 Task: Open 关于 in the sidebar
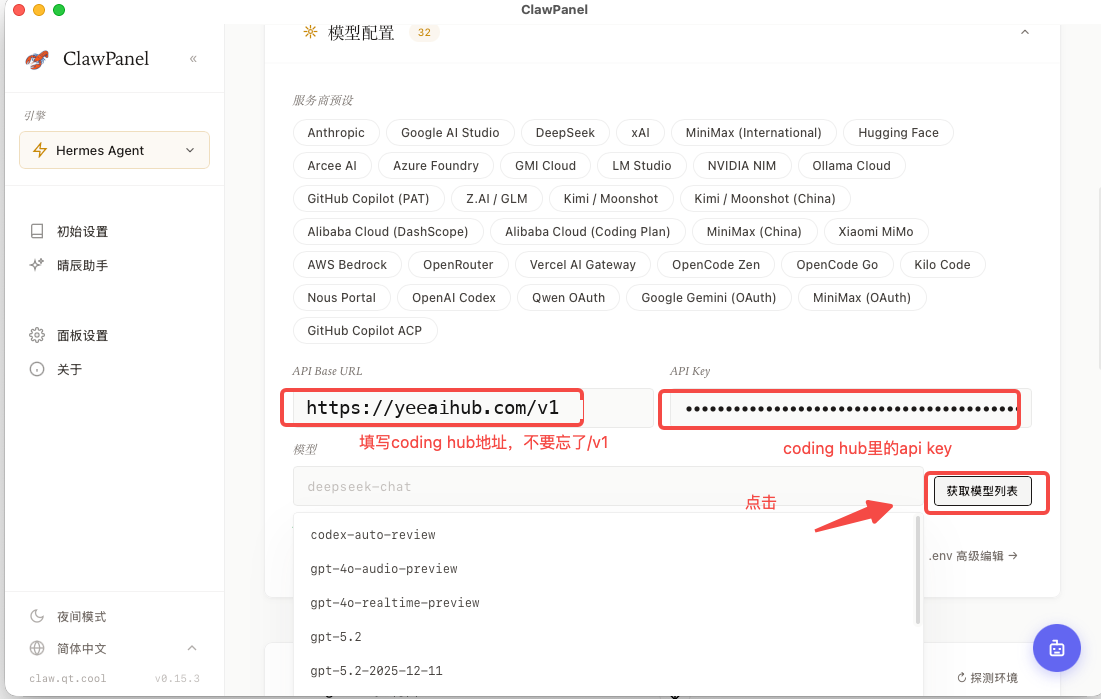[70, 370]
